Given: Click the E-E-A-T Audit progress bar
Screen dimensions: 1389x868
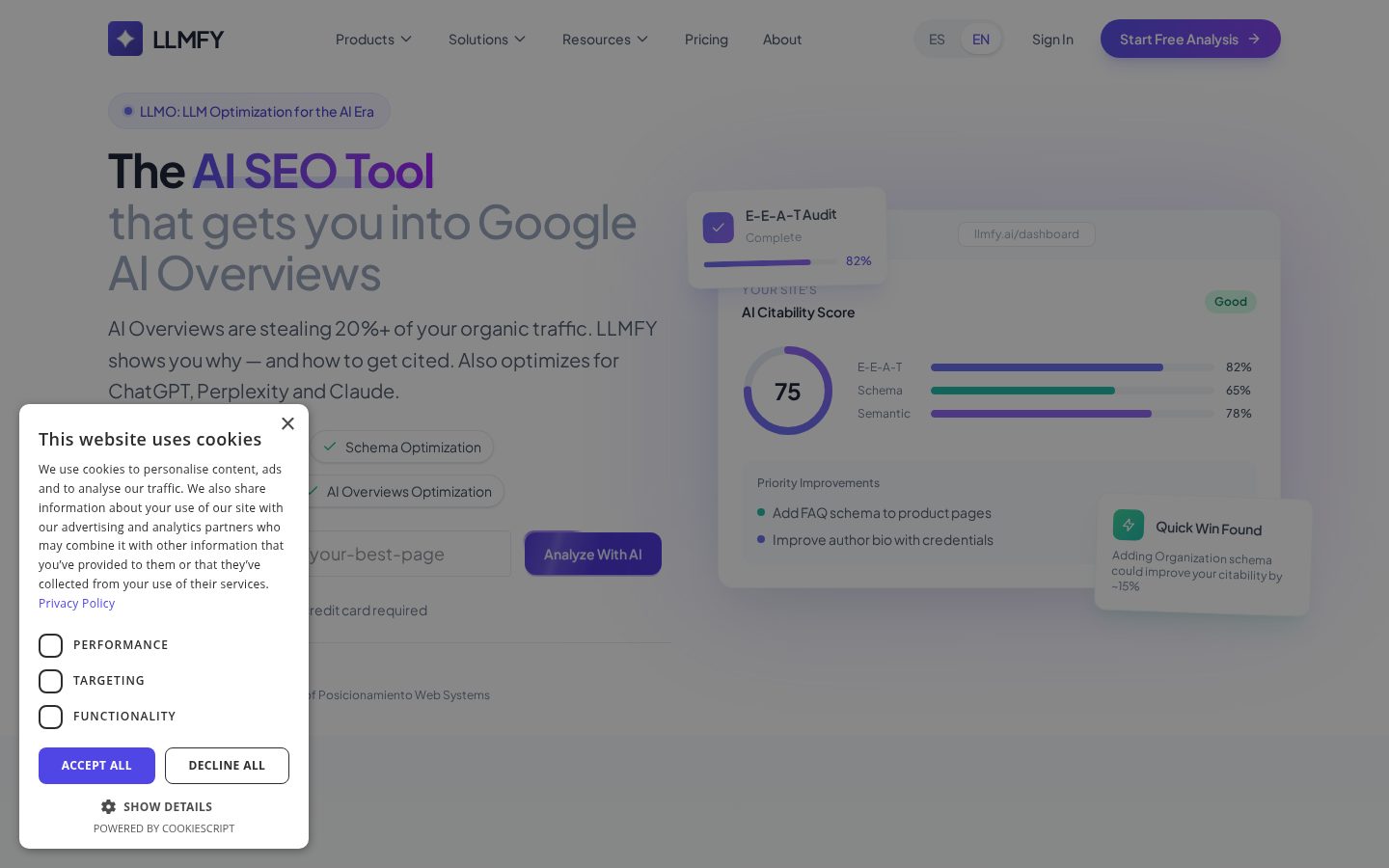Looking at the screenshot, I should [x=771, y=262].
